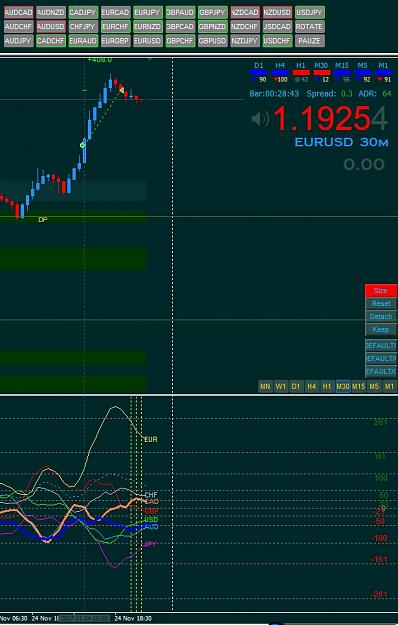Switch to EURUSD pair button
The height and width of the screenshot is (625, 398).
tap(148, 41)
